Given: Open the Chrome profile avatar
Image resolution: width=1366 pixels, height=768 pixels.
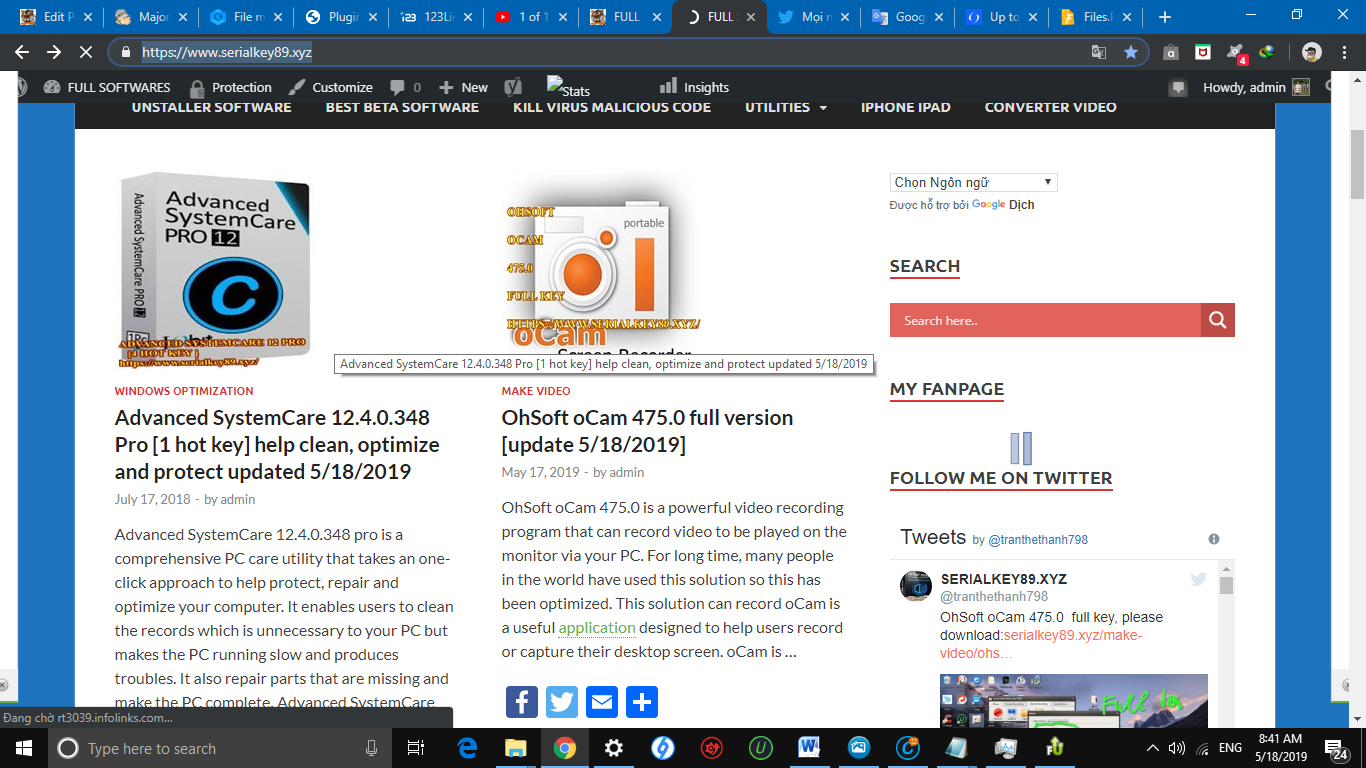Looking at the screenshot, I should pos(1312,52).
